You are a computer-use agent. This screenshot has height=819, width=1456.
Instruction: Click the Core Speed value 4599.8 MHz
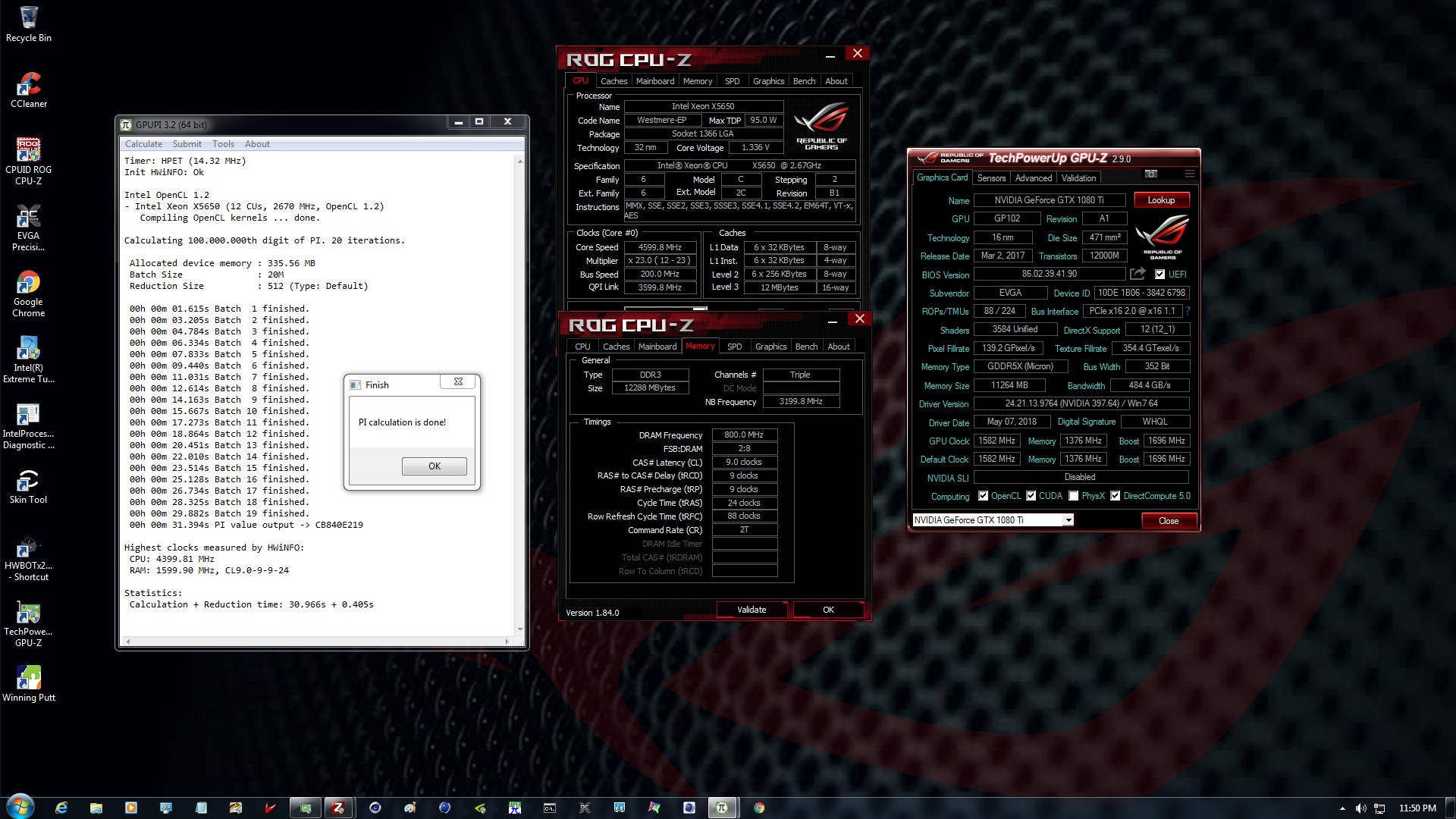(x=660, y=247)
